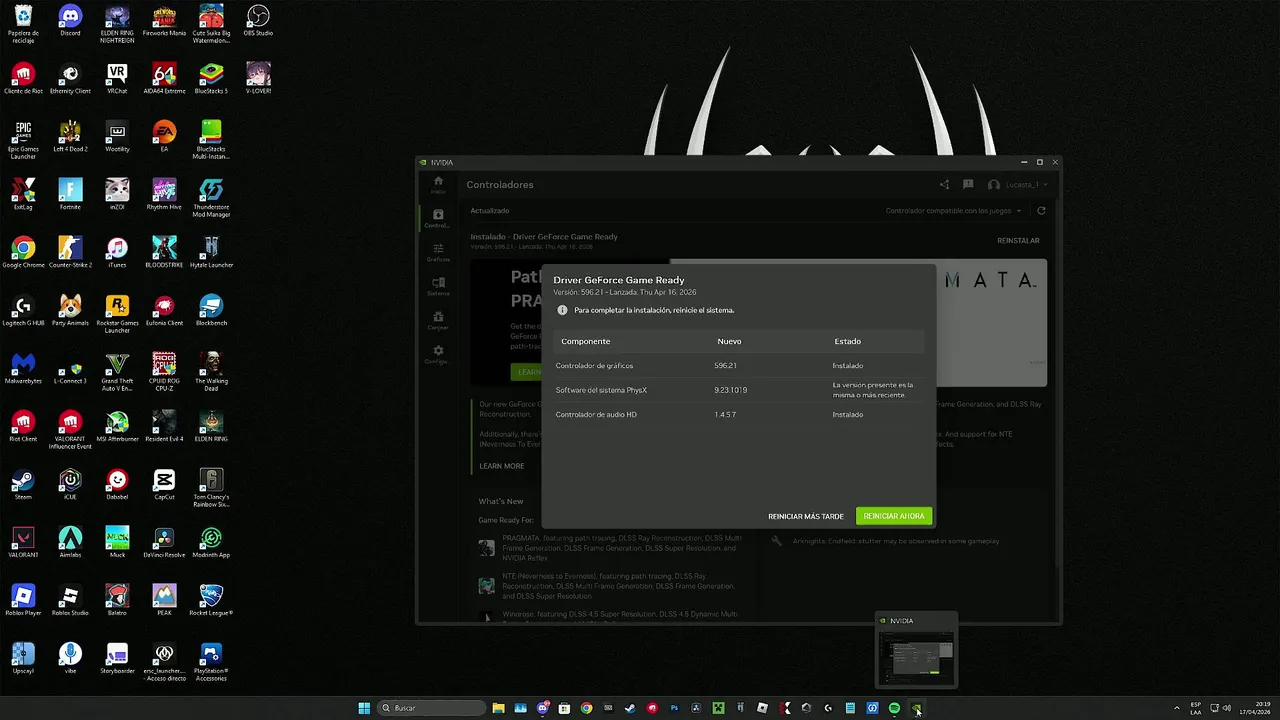The width and height of the screenshot is (1280, 720).
Task: Click the version value 9.23.1019
Action: (x=730, y=390)
